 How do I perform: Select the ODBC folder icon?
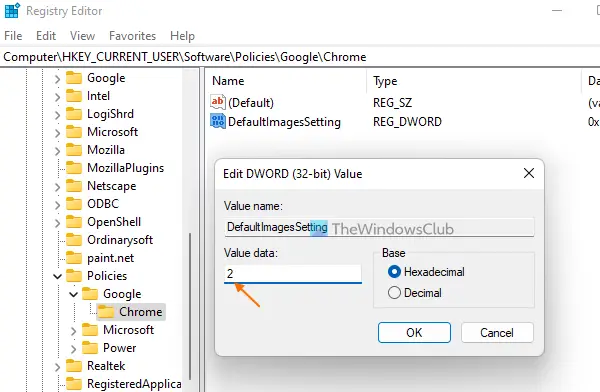point(74,204)
